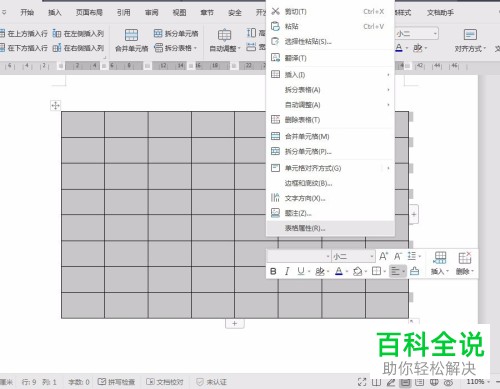Switch to the 插入 ribbon tab
Image resolution: width=500 pixels, height=389 pixels.
coord(55,13)
